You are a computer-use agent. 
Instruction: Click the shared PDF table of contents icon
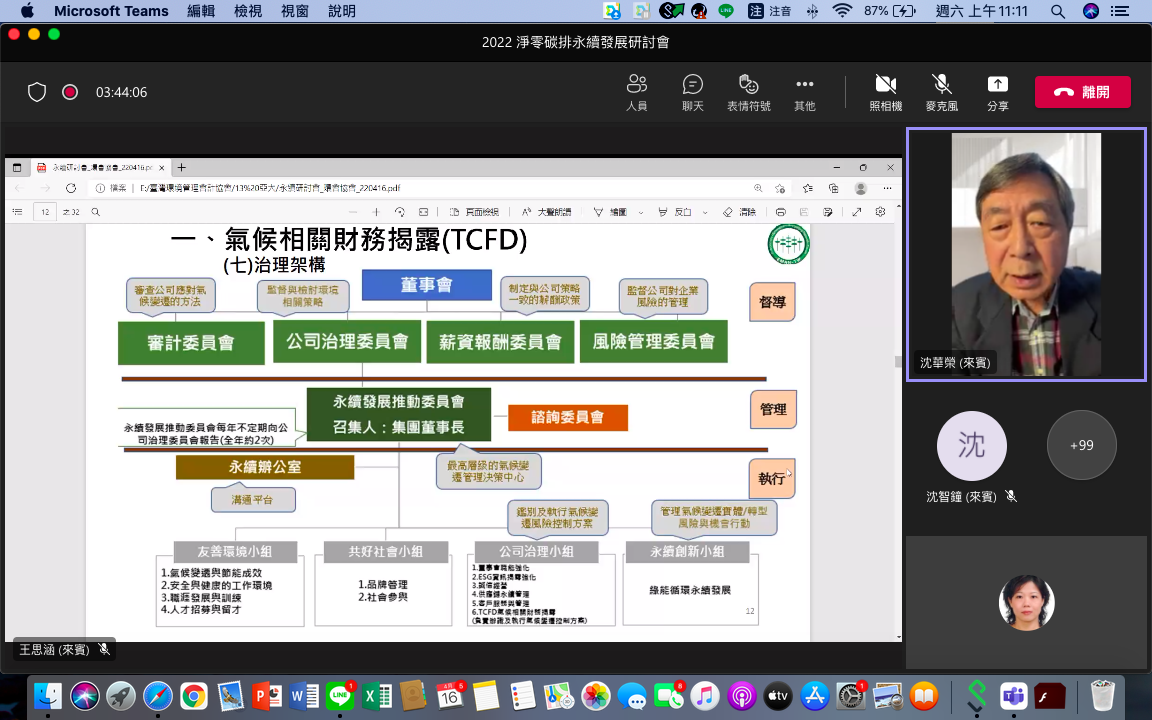[18, 212]
